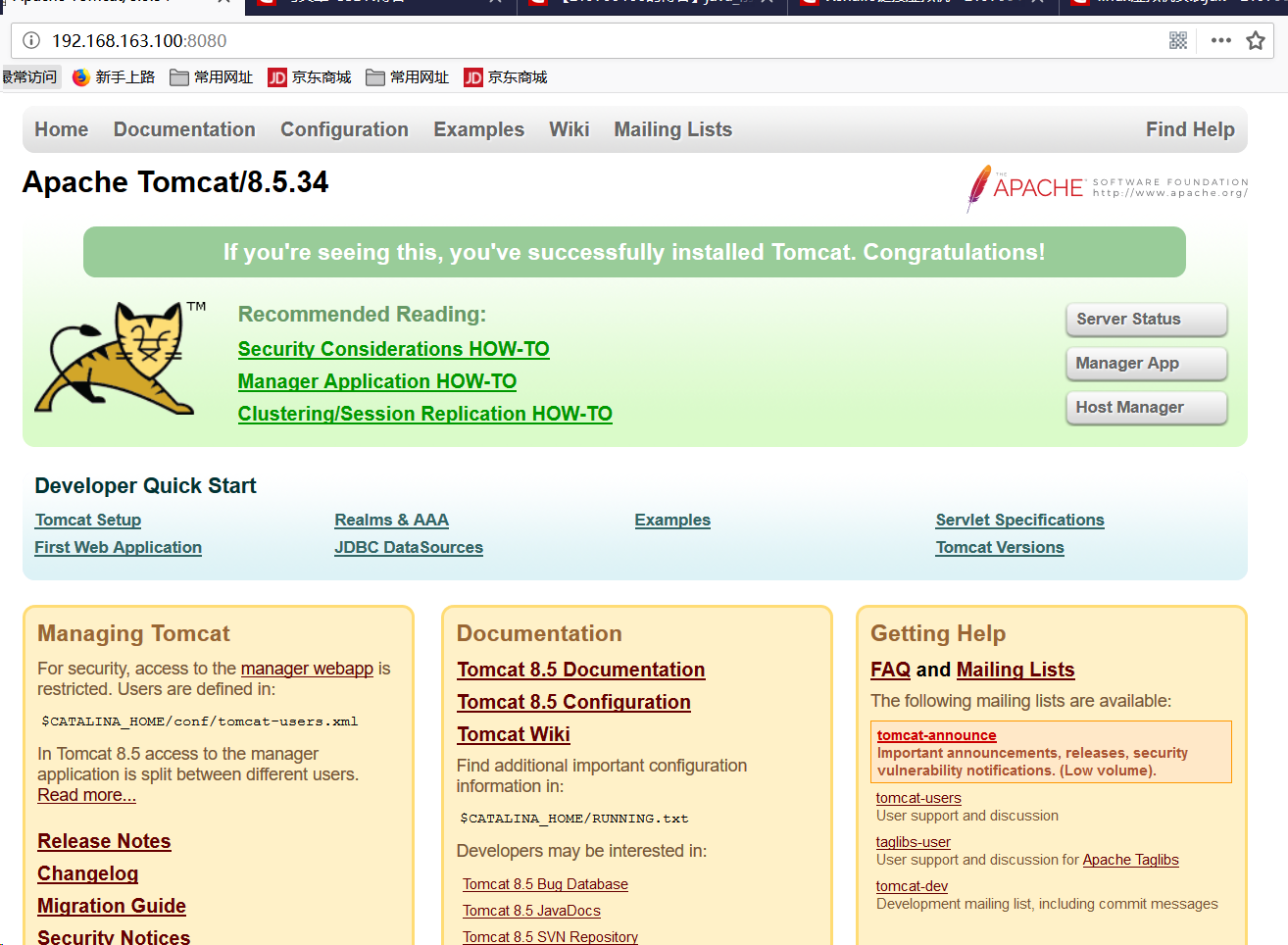Go to Home in the navigation bar
The height and width of the screenshot is (945, 1288).
pos(62,129)
